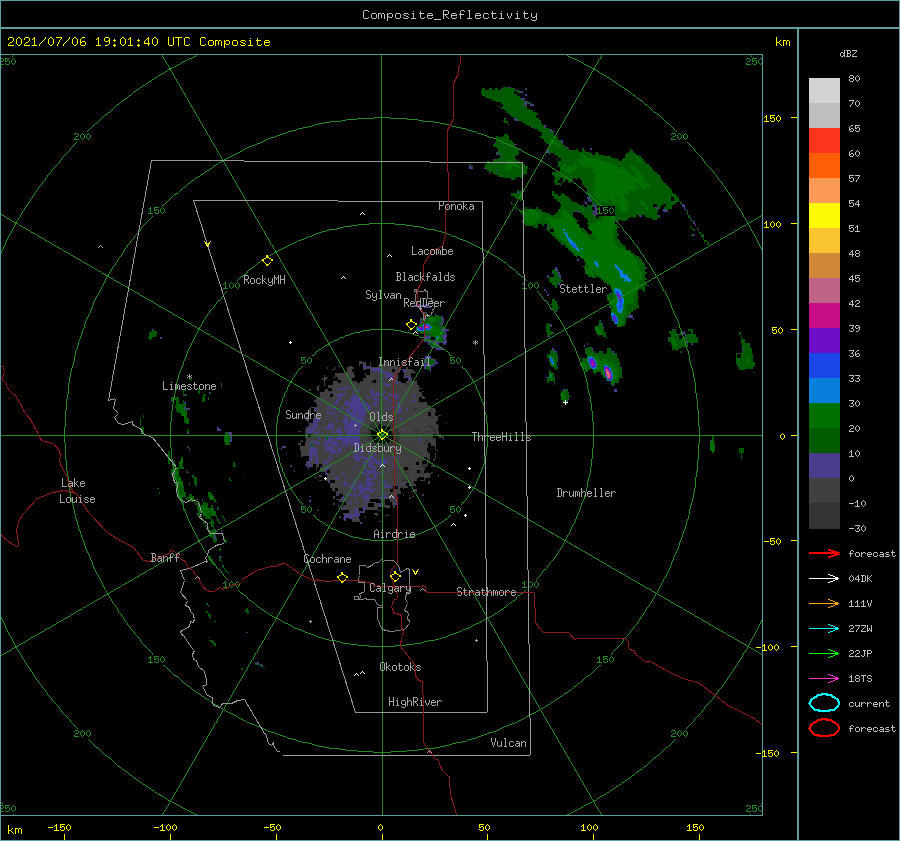The width and height of the screenshot is (900, 841).
Task: Click the Okotoks label
Action: tap(400, 667)
